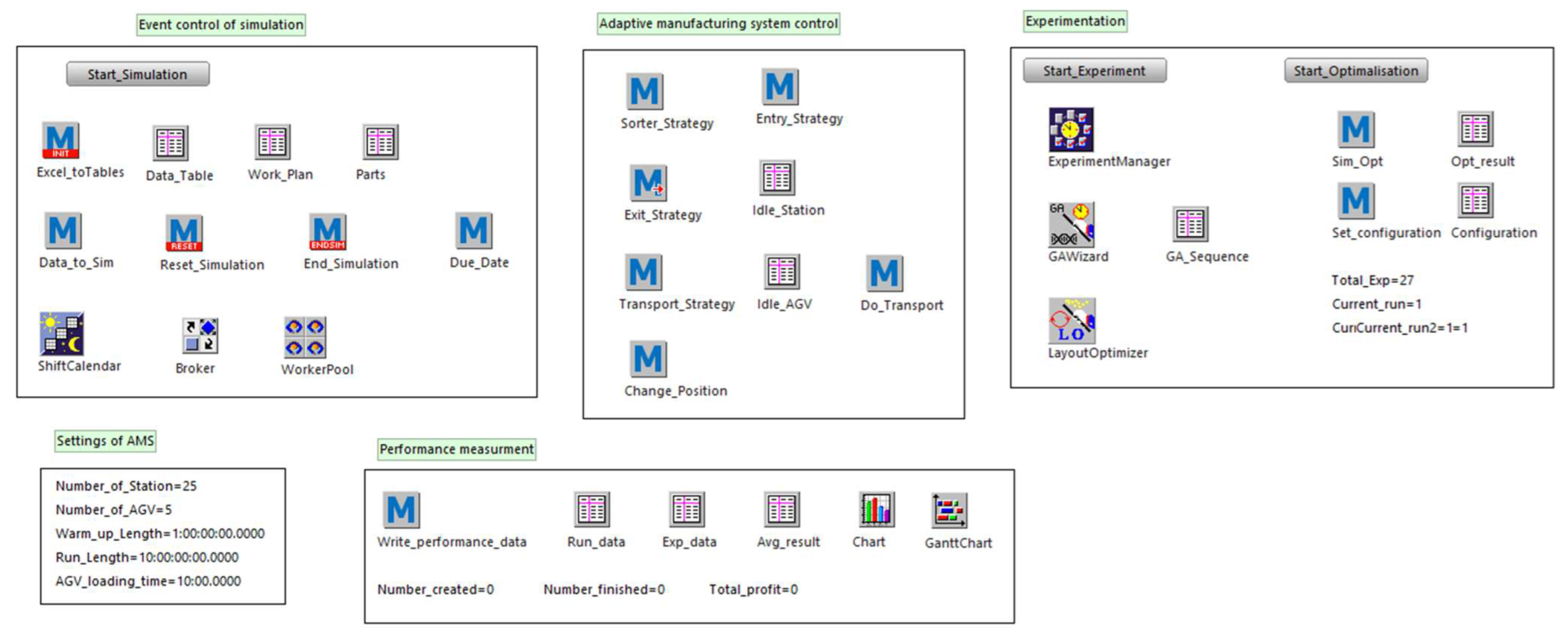Open the Idle_Station table icon
The width and height of the screenshot is (1568, 640).
click(x=777, y=178)
